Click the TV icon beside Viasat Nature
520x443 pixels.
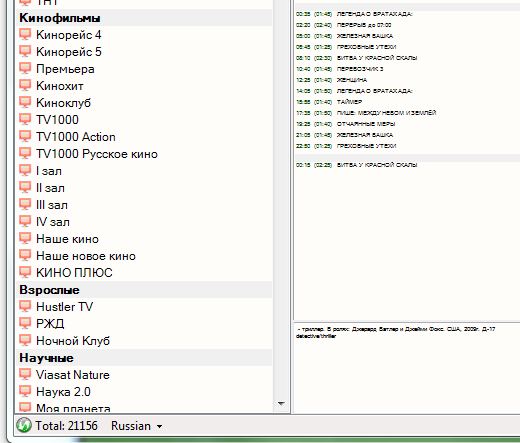tap(25, 374)
